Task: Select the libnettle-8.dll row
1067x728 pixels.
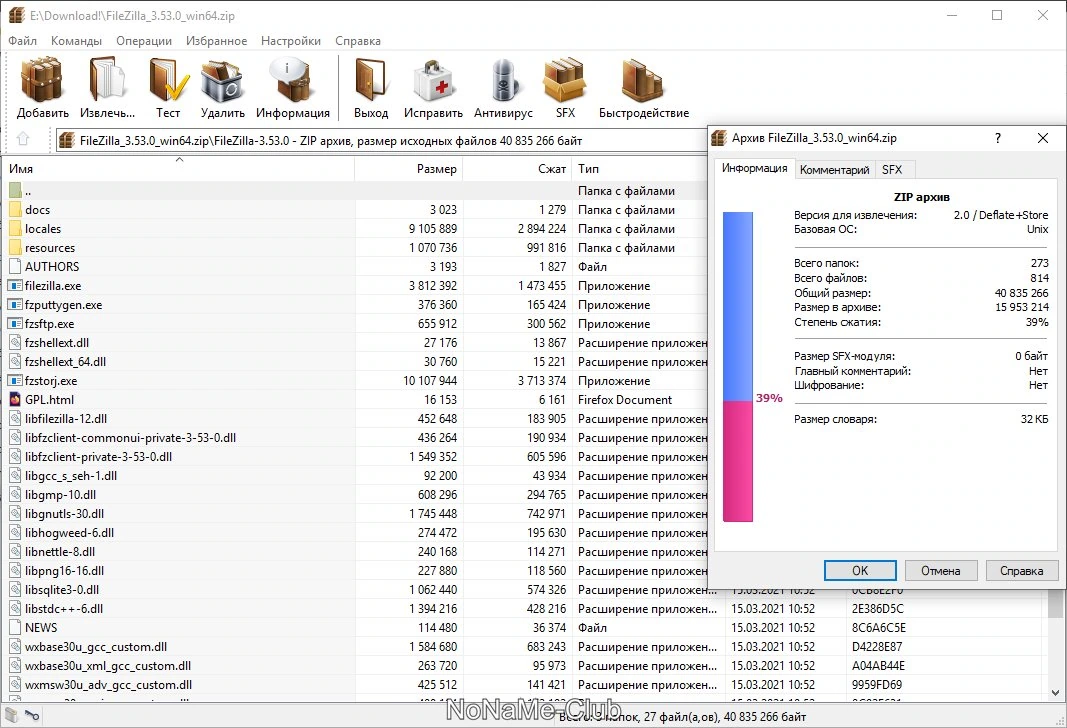Action: click(x=354, y=552)
